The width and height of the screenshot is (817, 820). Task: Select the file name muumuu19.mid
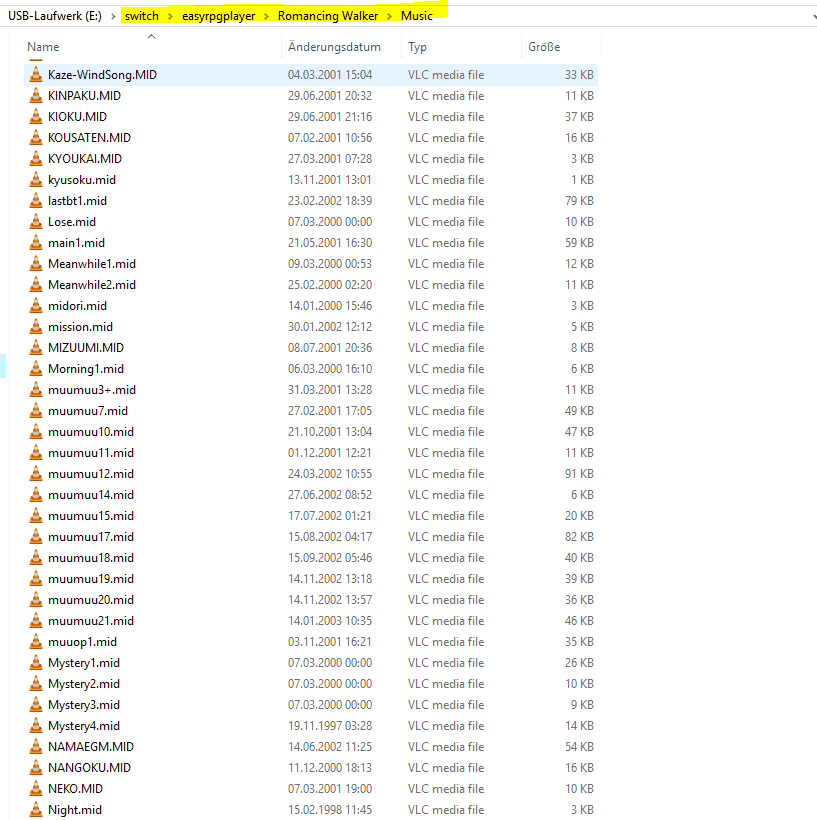(x=91, y=578)
